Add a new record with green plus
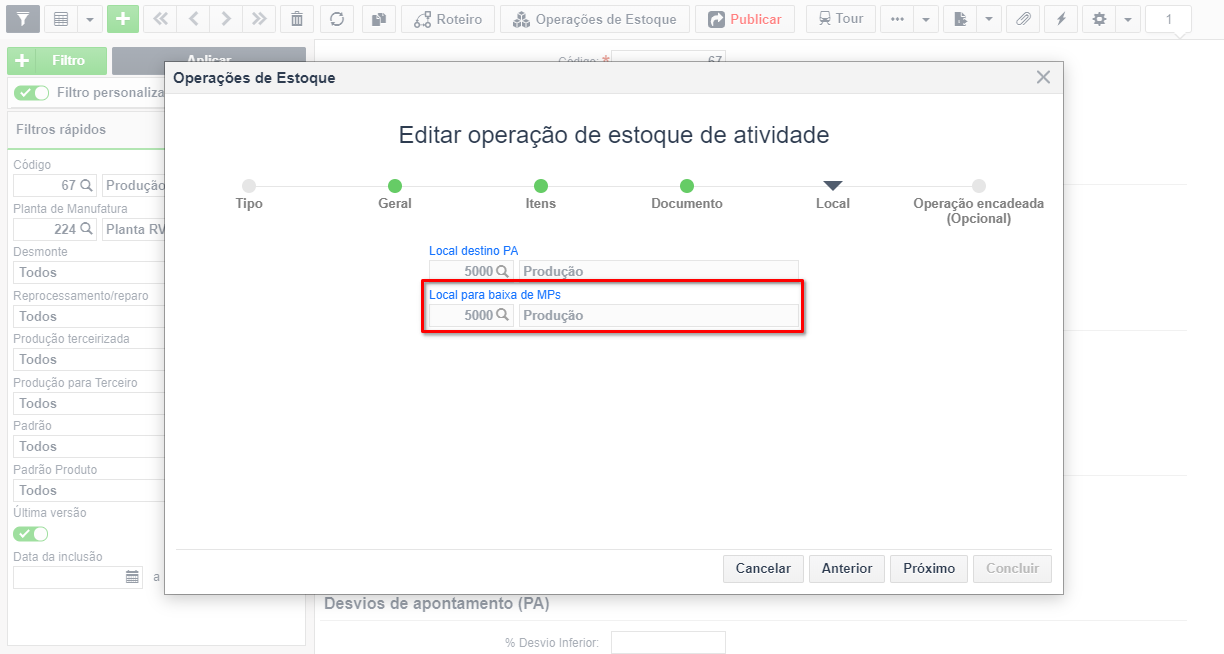This screenshot has height=654, width=1224. pyautogui.click(x=122, y=19)
